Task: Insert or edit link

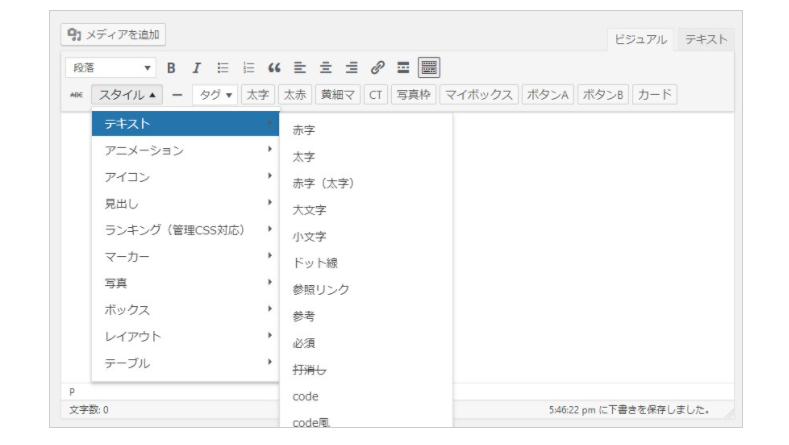Action: pos(377,67)
